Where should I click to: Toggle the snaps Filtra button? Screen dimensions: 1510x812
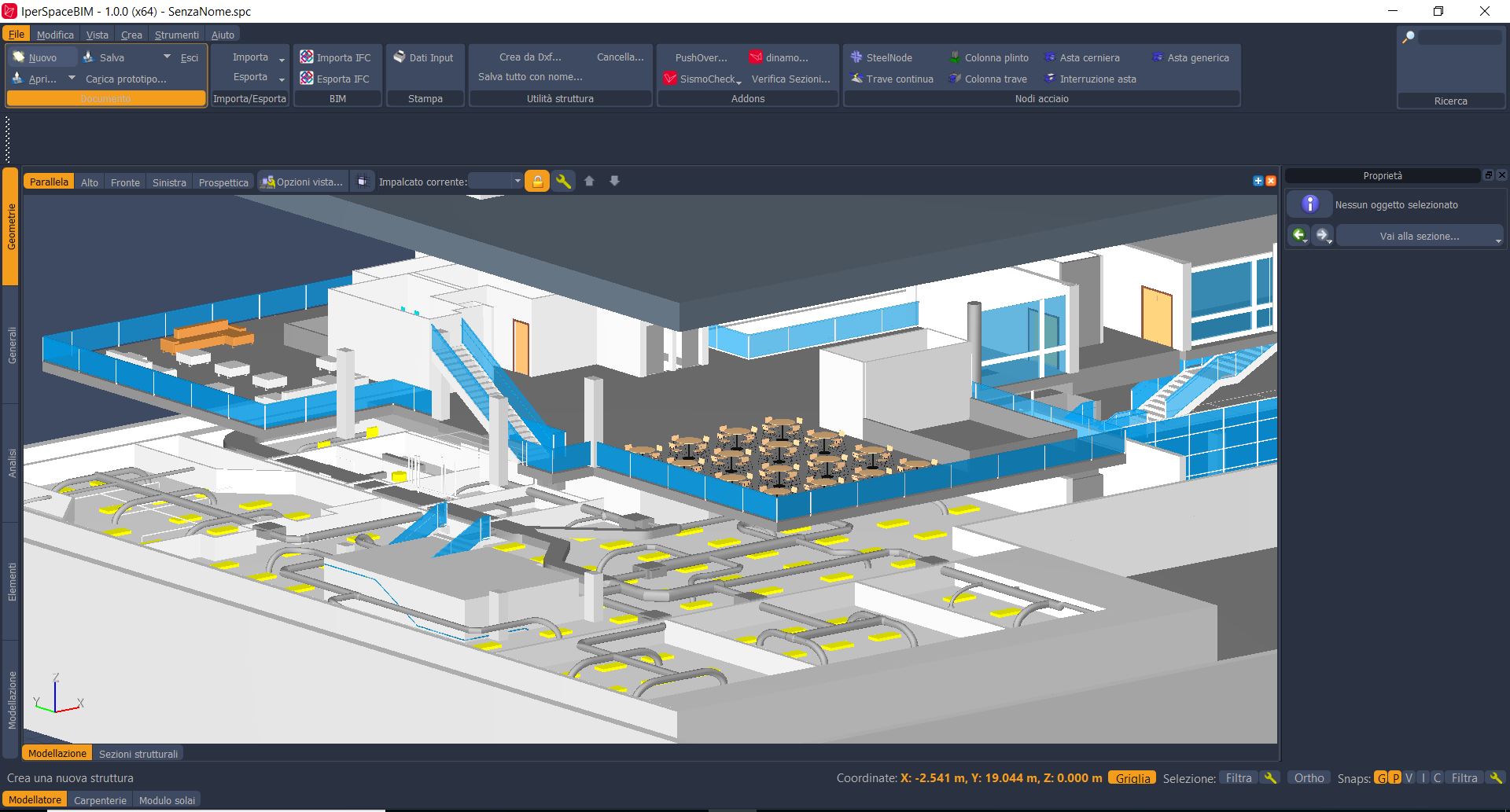pos(1464,777)
